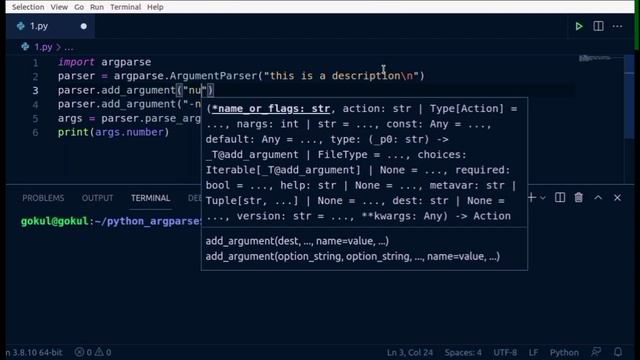Open editor more actions ellipsis
The width and height of the screenshot is (640, 360).
[618, 26]
